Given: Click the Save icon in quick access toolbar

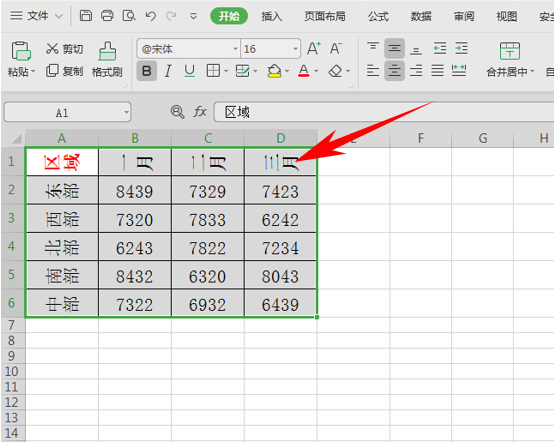Looking at the screenshot, I should tap(86, 16).
